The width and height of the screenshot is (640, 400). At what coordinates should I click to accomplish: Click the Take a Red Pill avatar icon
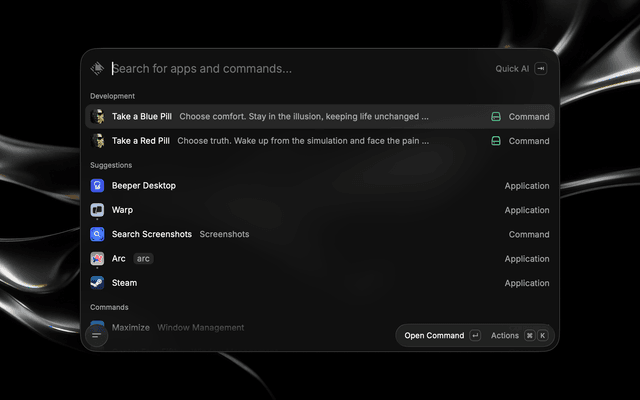coord(97,141)
